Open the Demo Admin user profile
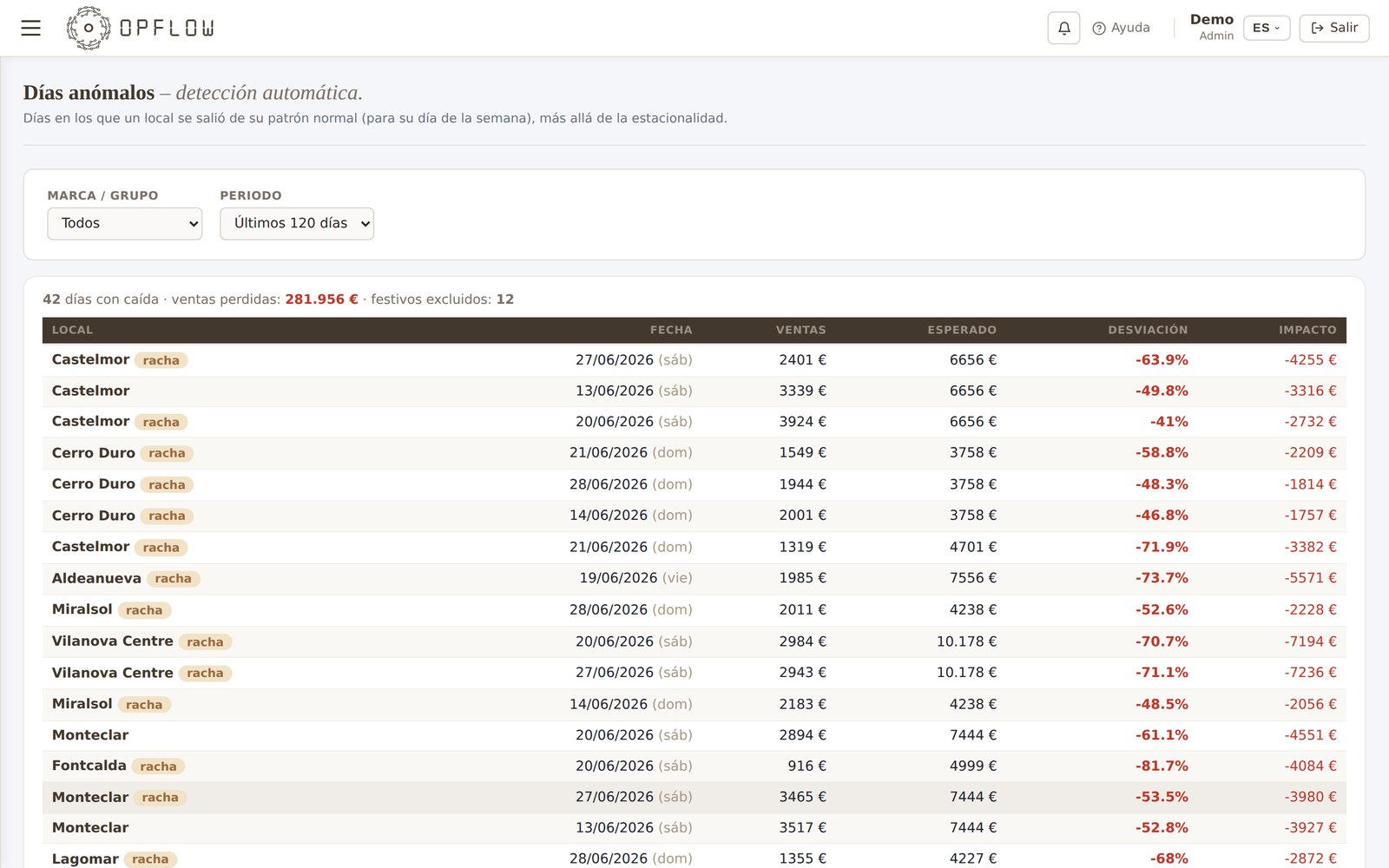This screenshot has width=1389, height=868. pyautogui.click(x=1211, y=27)
